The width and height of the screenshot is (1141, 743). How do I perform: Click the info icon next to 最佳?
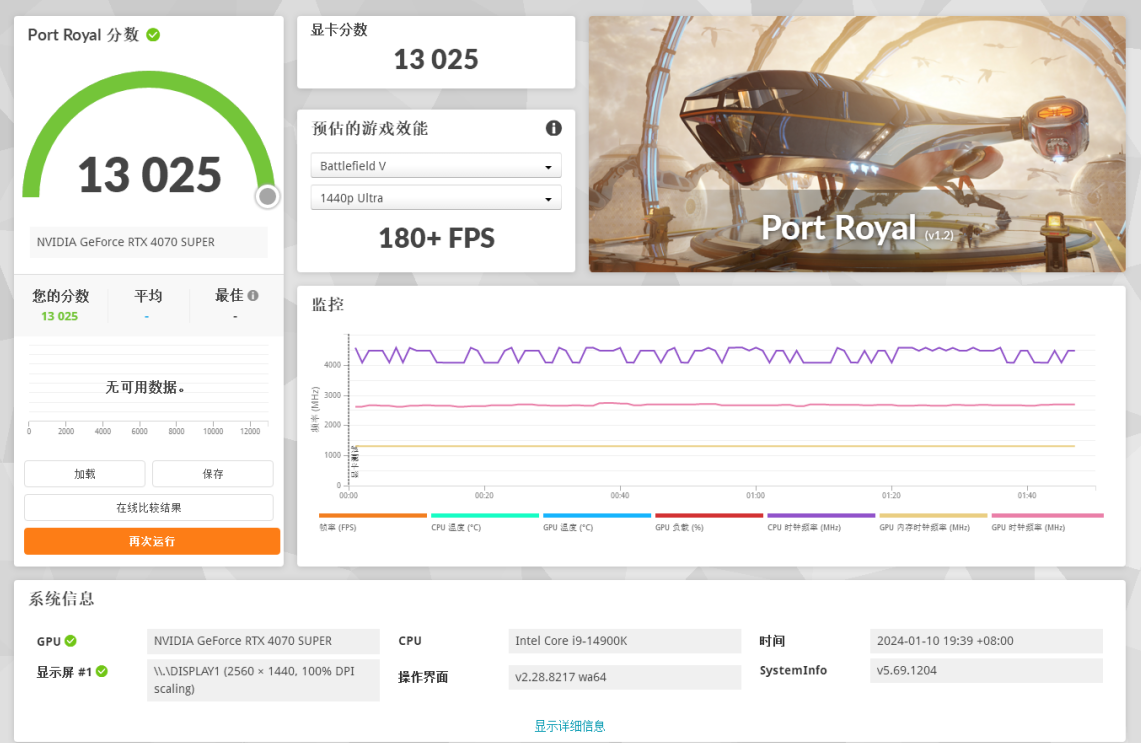(253, 295)
